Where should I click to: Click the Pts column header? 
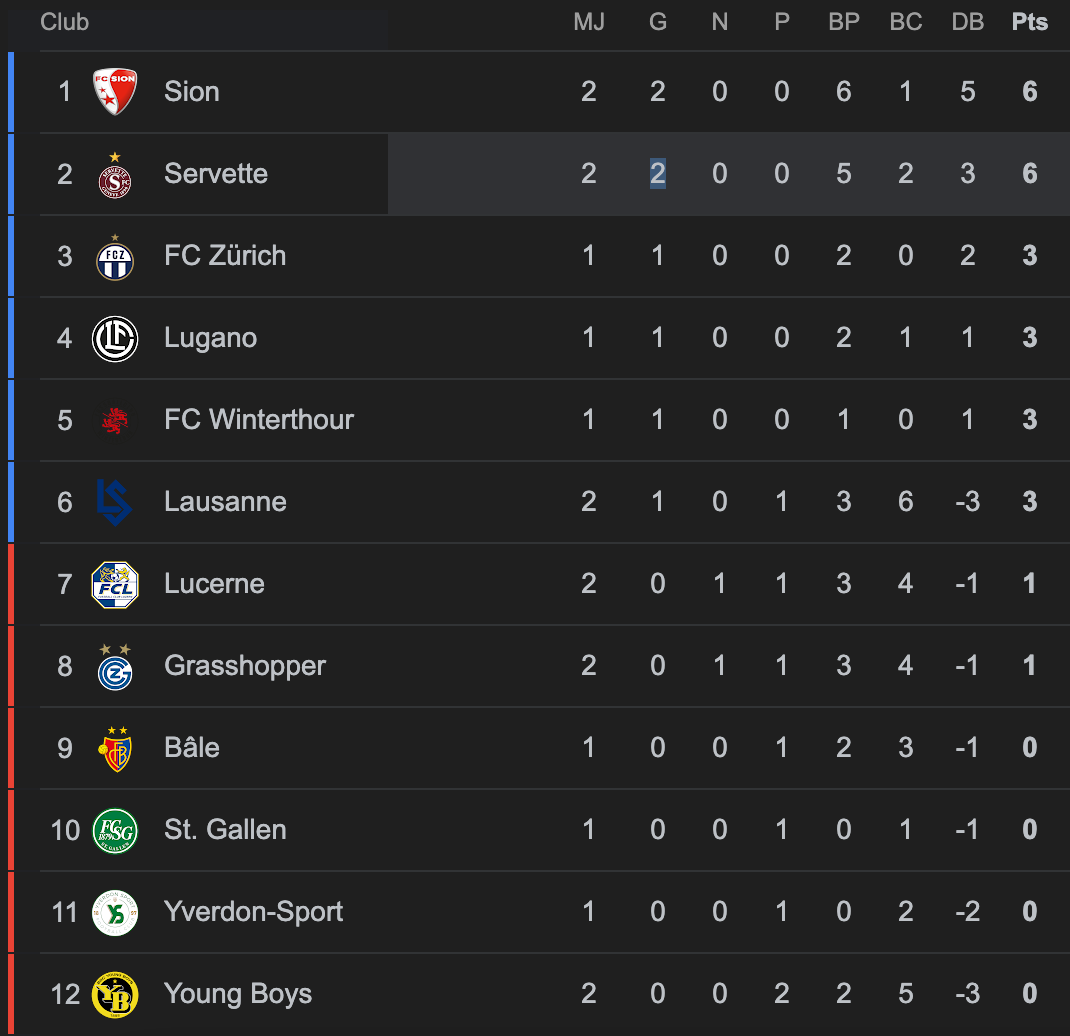click(1030, 22)
